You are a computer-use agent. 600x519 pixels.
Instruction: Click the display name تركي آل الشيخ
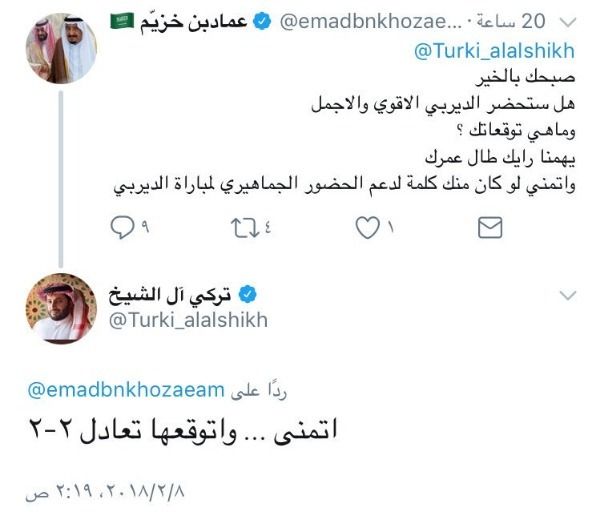pyautogui.click(x=170, y=295)
